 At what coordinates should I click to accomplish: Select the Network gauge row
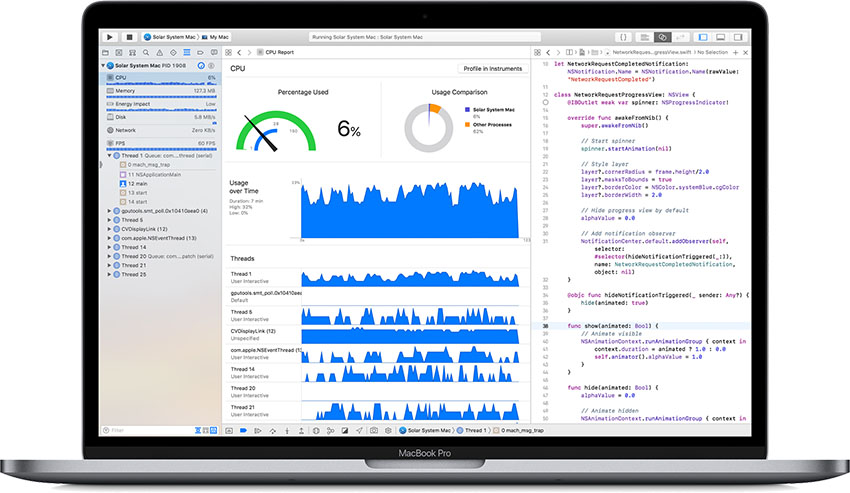[161, 131]
